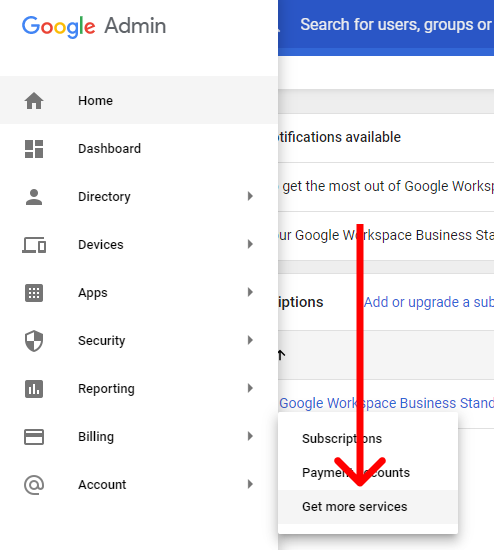Viewport: 494px width, 550px height.
Task: Expand the Directory submenu arrow
Action: [250, 196]
